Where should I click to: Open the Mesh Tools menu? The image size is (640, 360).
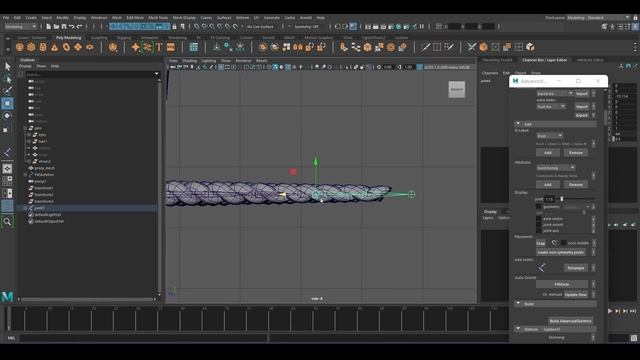[x=158, y=18]
